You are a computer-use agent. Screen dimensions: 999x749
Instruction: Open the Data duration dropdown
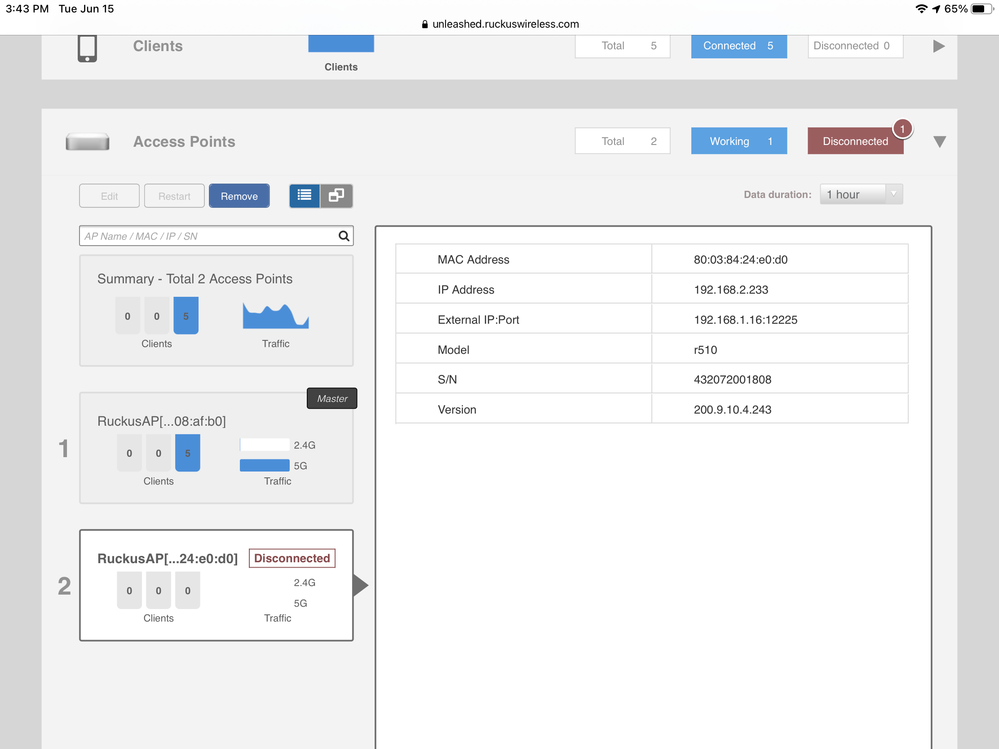pyautogui.click(x=861, y=195)
